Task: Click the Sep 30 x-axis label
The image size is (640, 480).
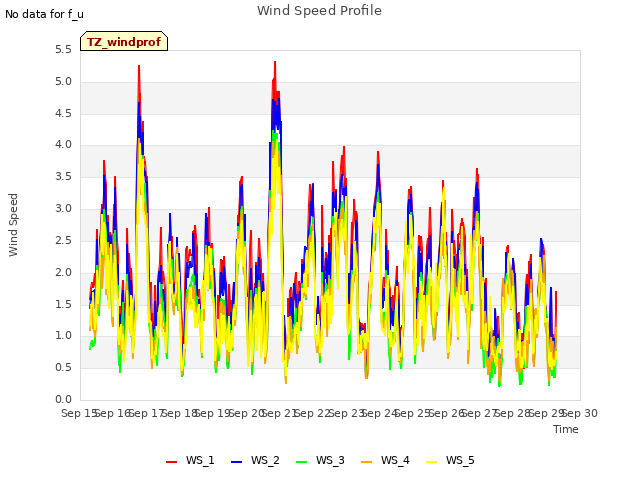Action: 580,413
